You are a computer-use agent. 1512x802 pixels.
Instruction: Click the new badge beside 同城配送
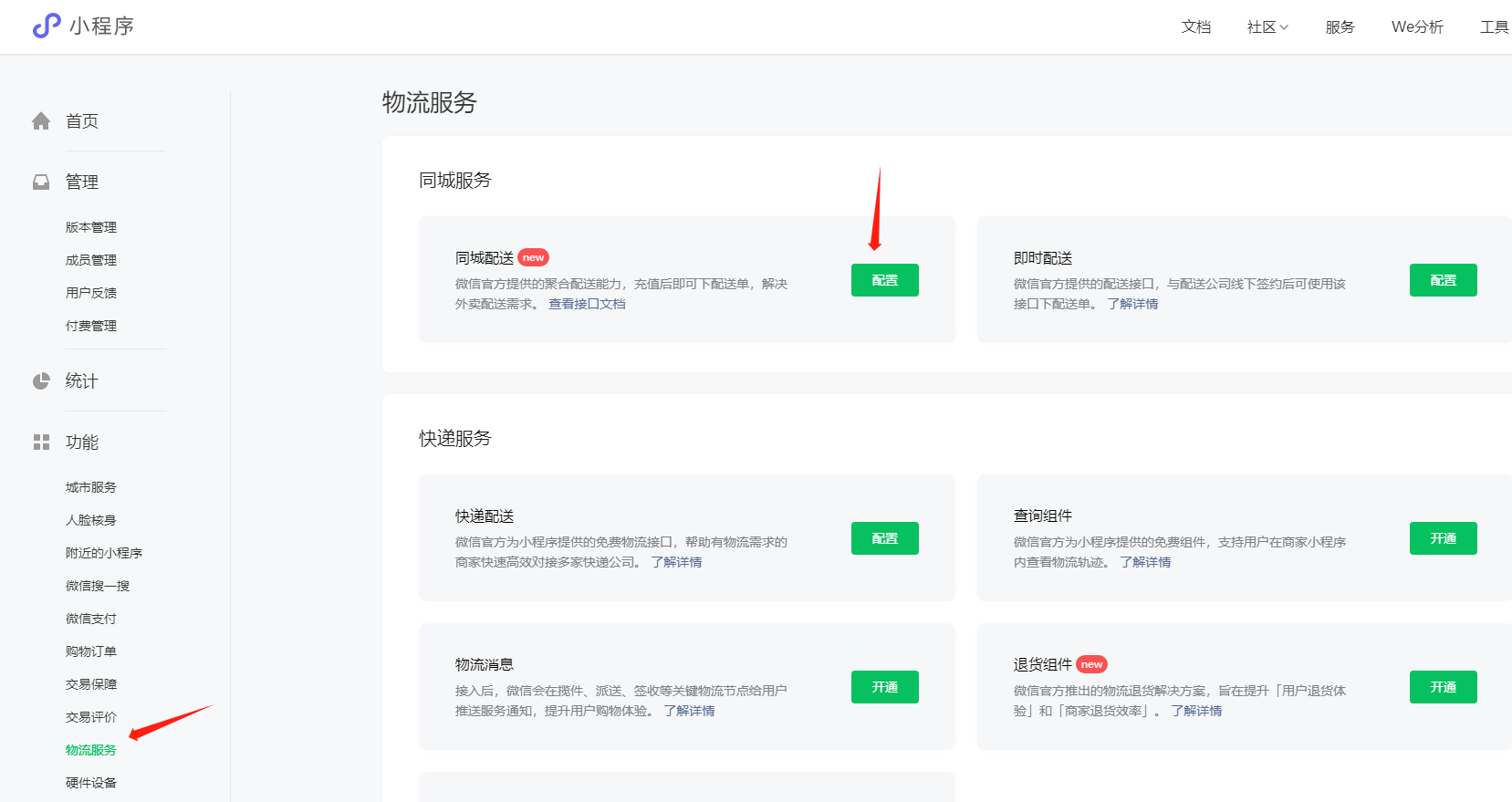click(533, 258)
